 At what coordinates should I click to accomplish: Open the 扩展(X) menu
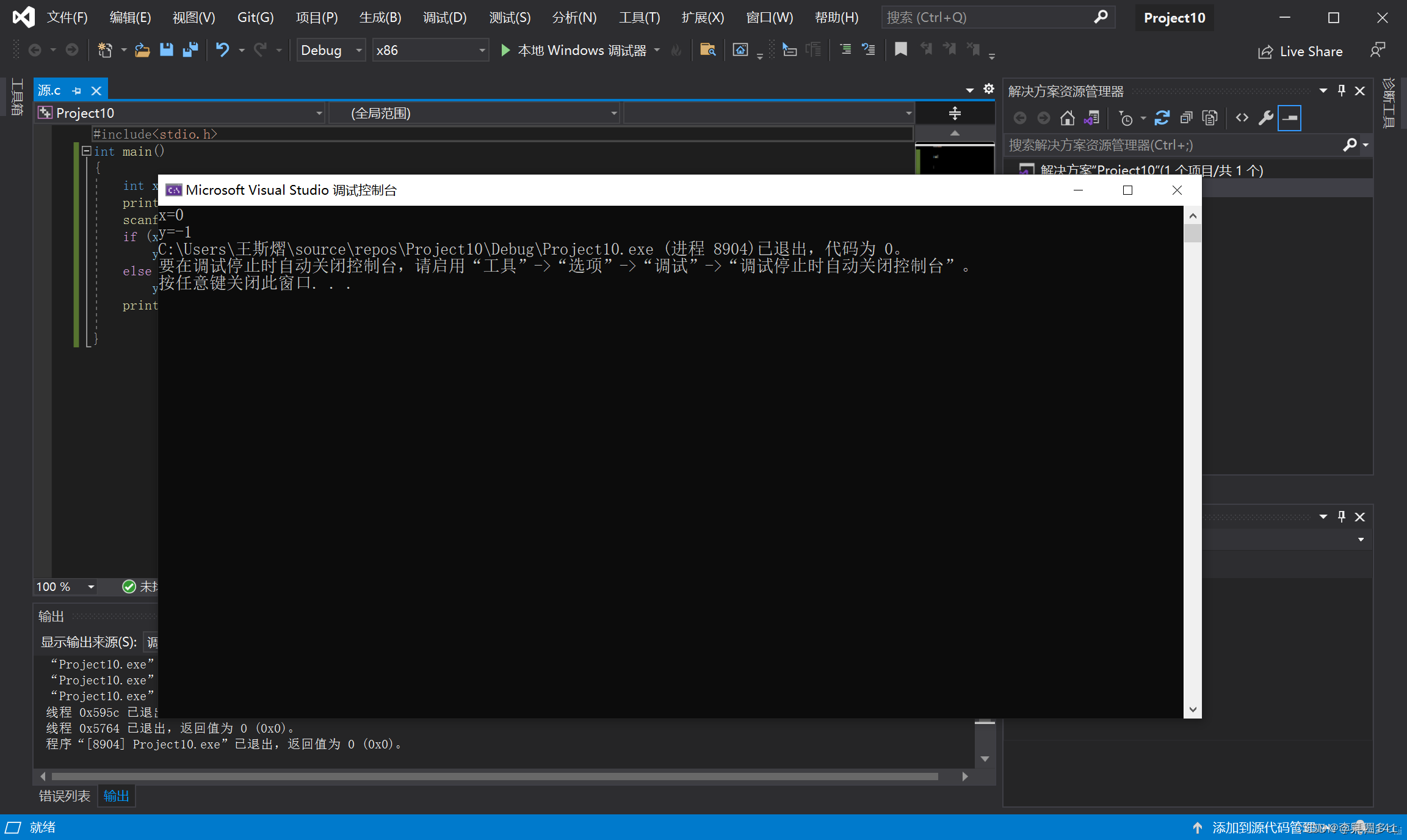click(703, 18)
